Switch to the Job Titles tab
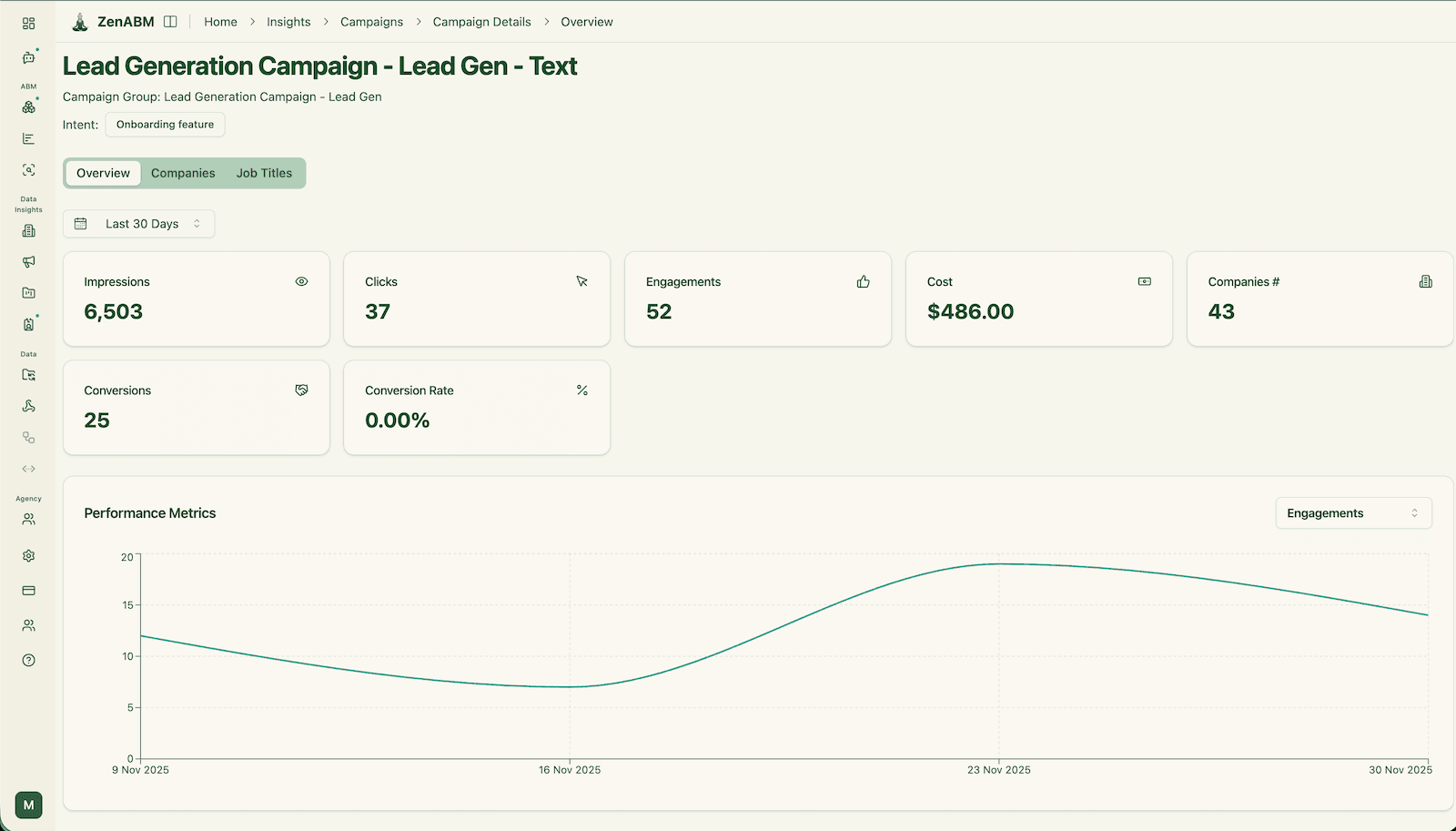 tap(264, 173)
